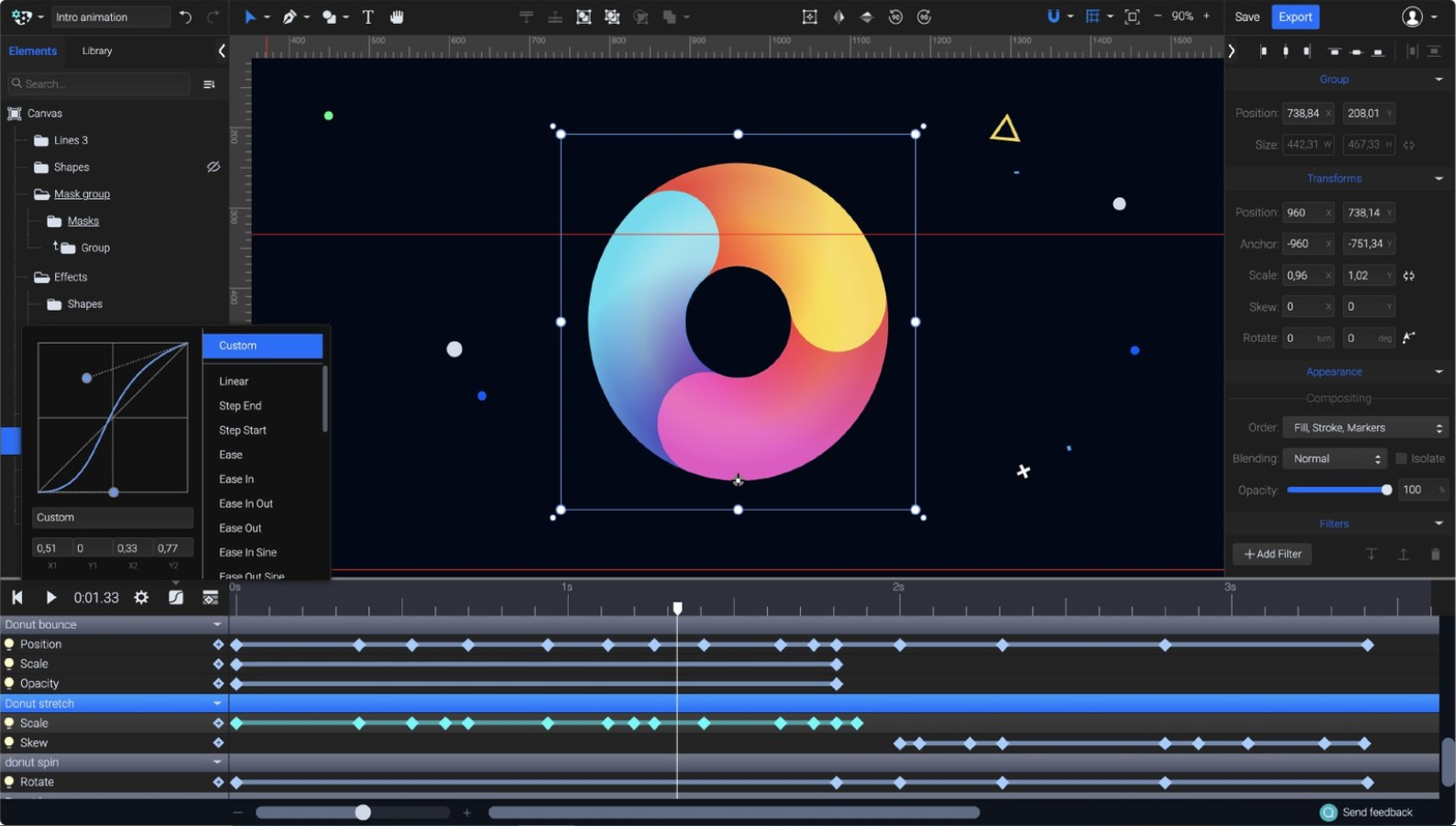Screen dimensions: 1456x826
Task: Toggle visibility of the Shapes layer
Action: [x=213, y=167]
